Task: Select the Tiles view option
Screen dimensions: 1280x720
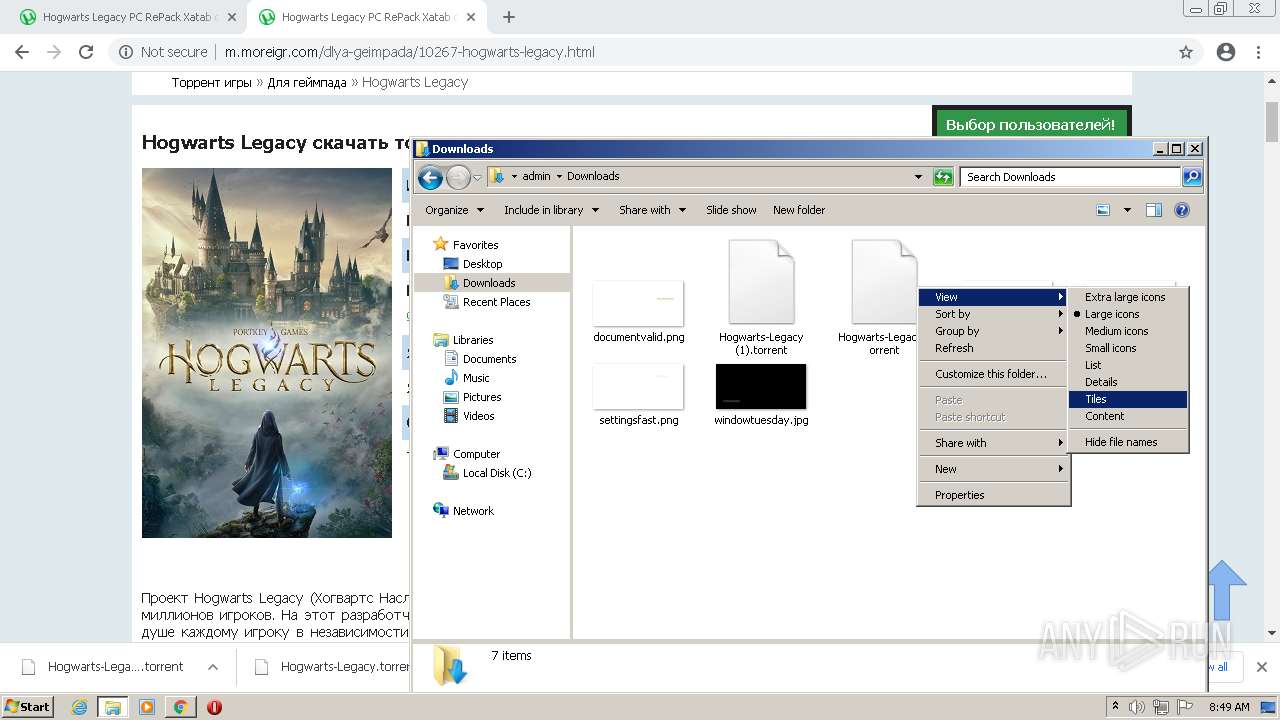Action: click(x=1128, y=399)
